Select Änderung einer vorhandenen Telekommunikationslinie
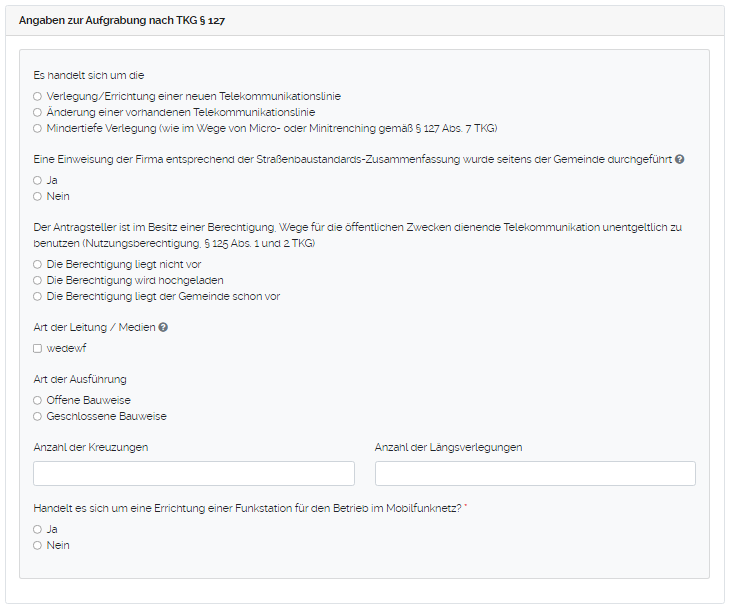Image resolution: width=730 pixels, height=609 pixels. tap(37, 112)
